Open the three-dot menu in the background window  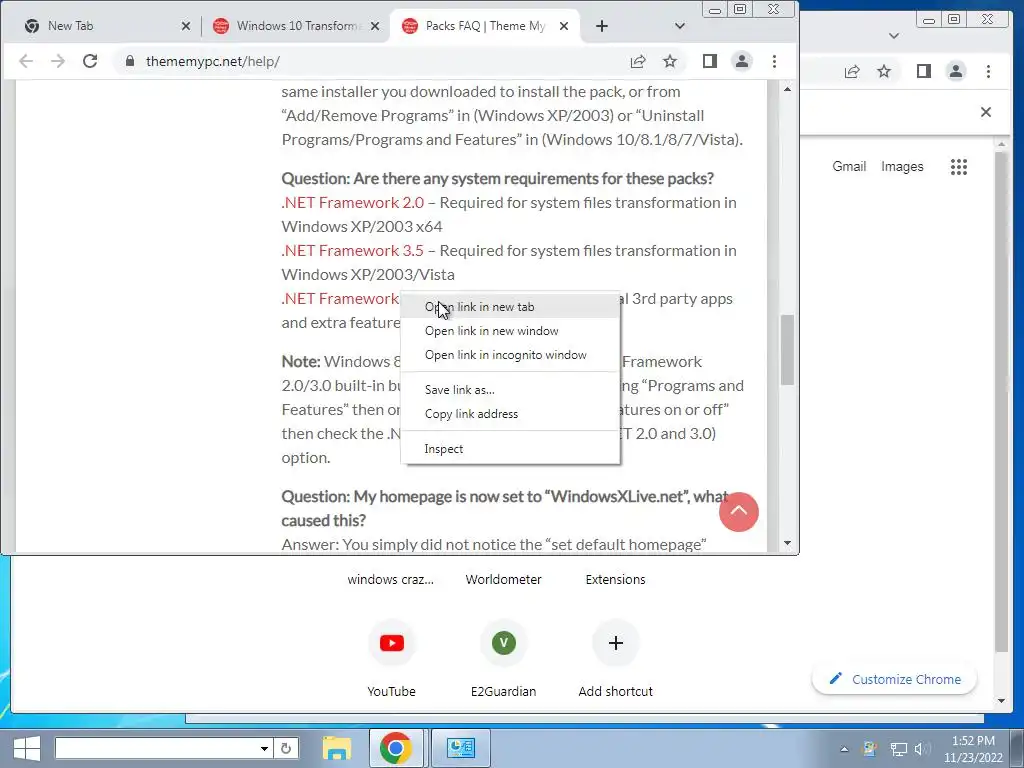coord(989,71)
